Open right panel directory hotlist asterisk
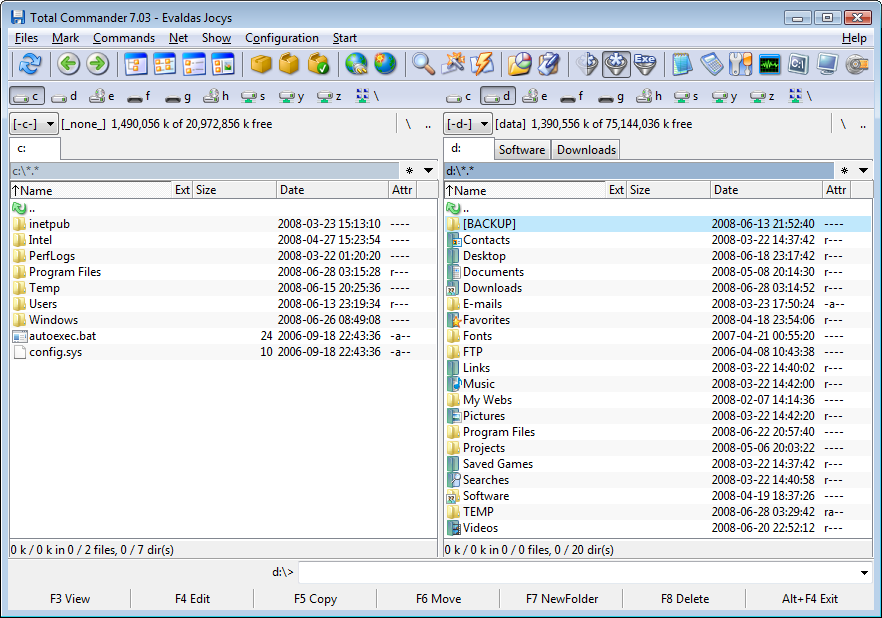 point(844,170)
